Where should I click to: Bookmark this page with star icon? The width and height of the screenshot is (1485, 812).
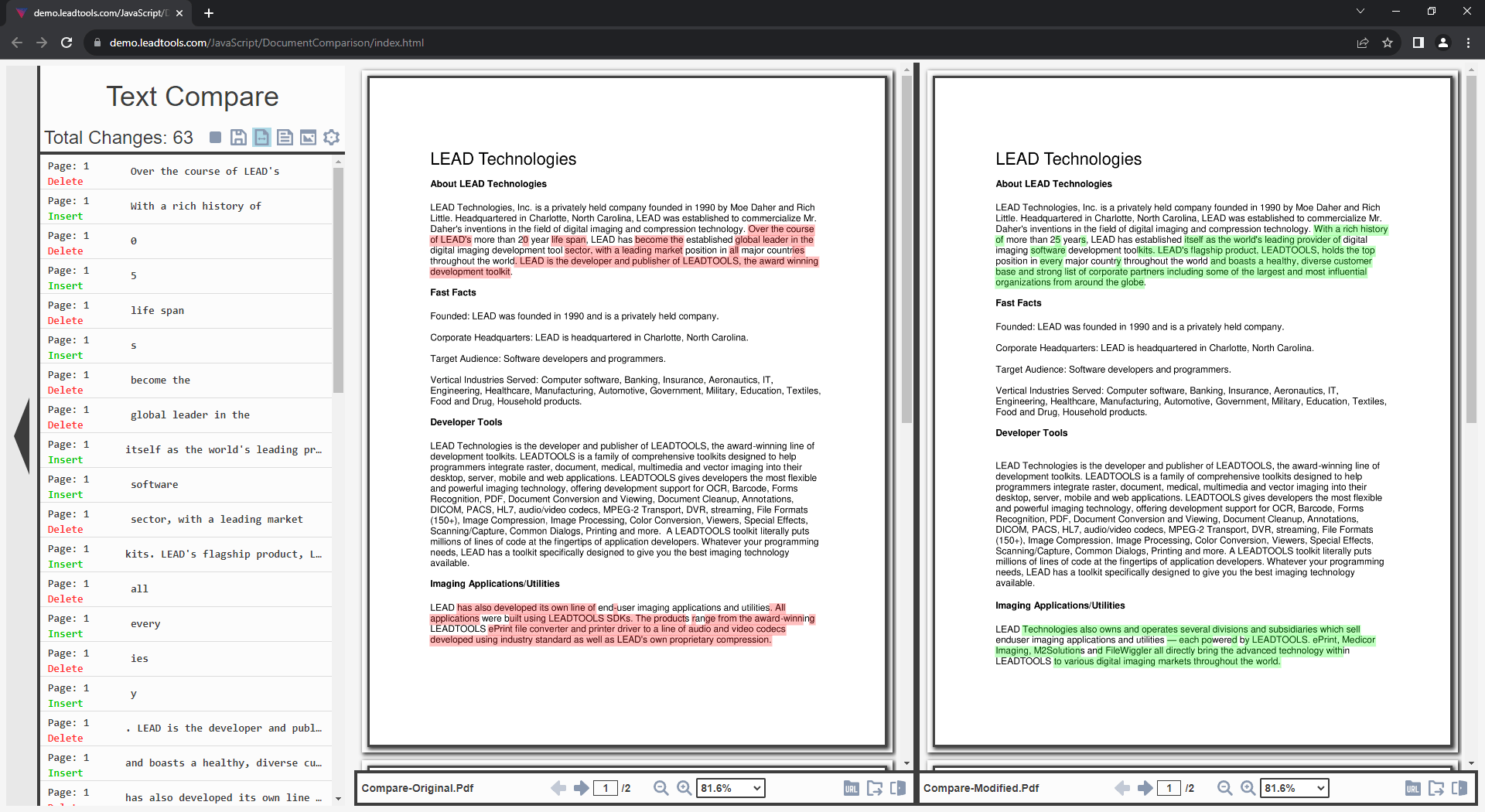coord(1388,43)
